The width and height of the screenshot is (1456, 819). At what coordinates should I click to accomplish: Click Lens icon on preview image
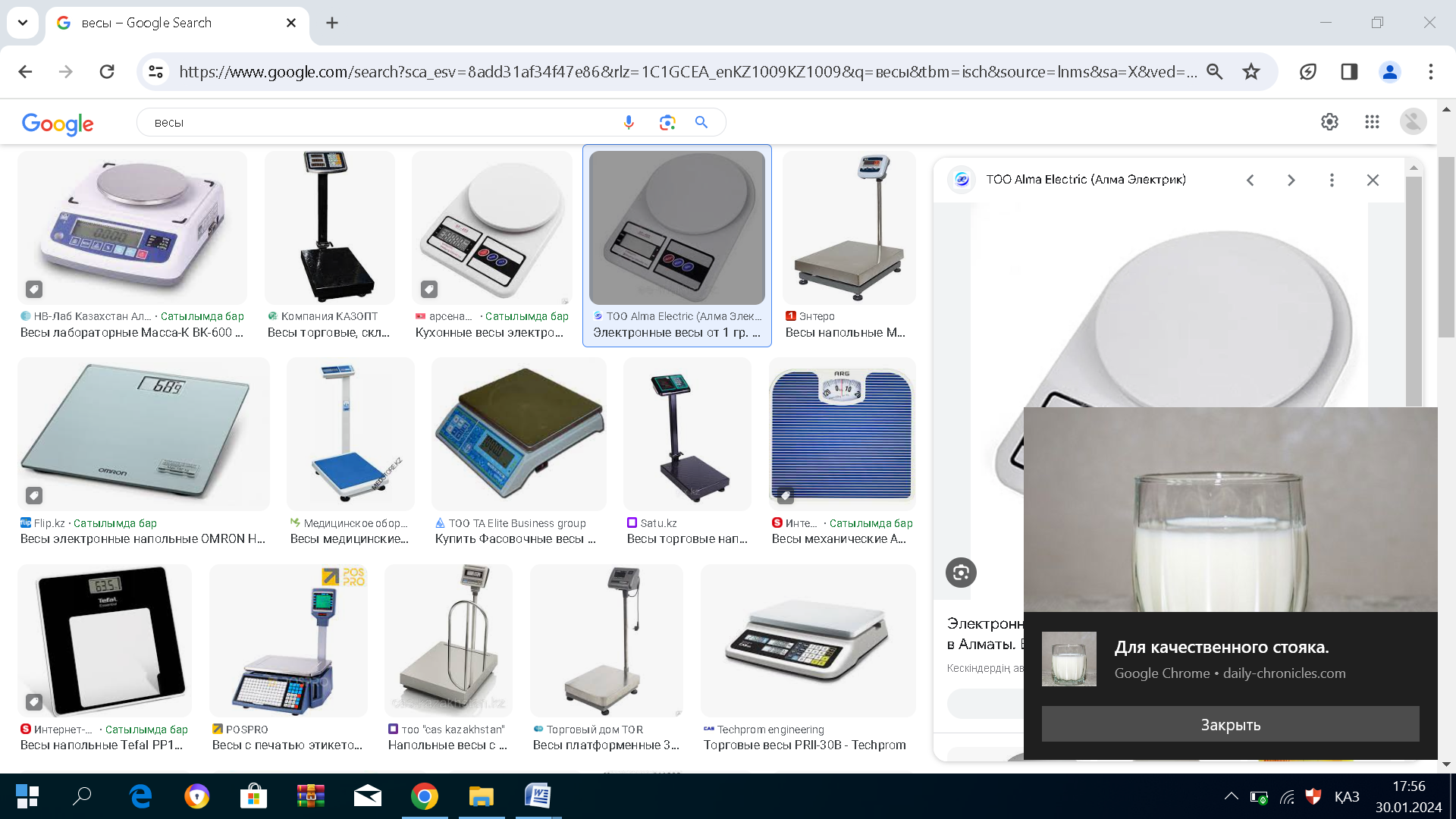(961, 573)
